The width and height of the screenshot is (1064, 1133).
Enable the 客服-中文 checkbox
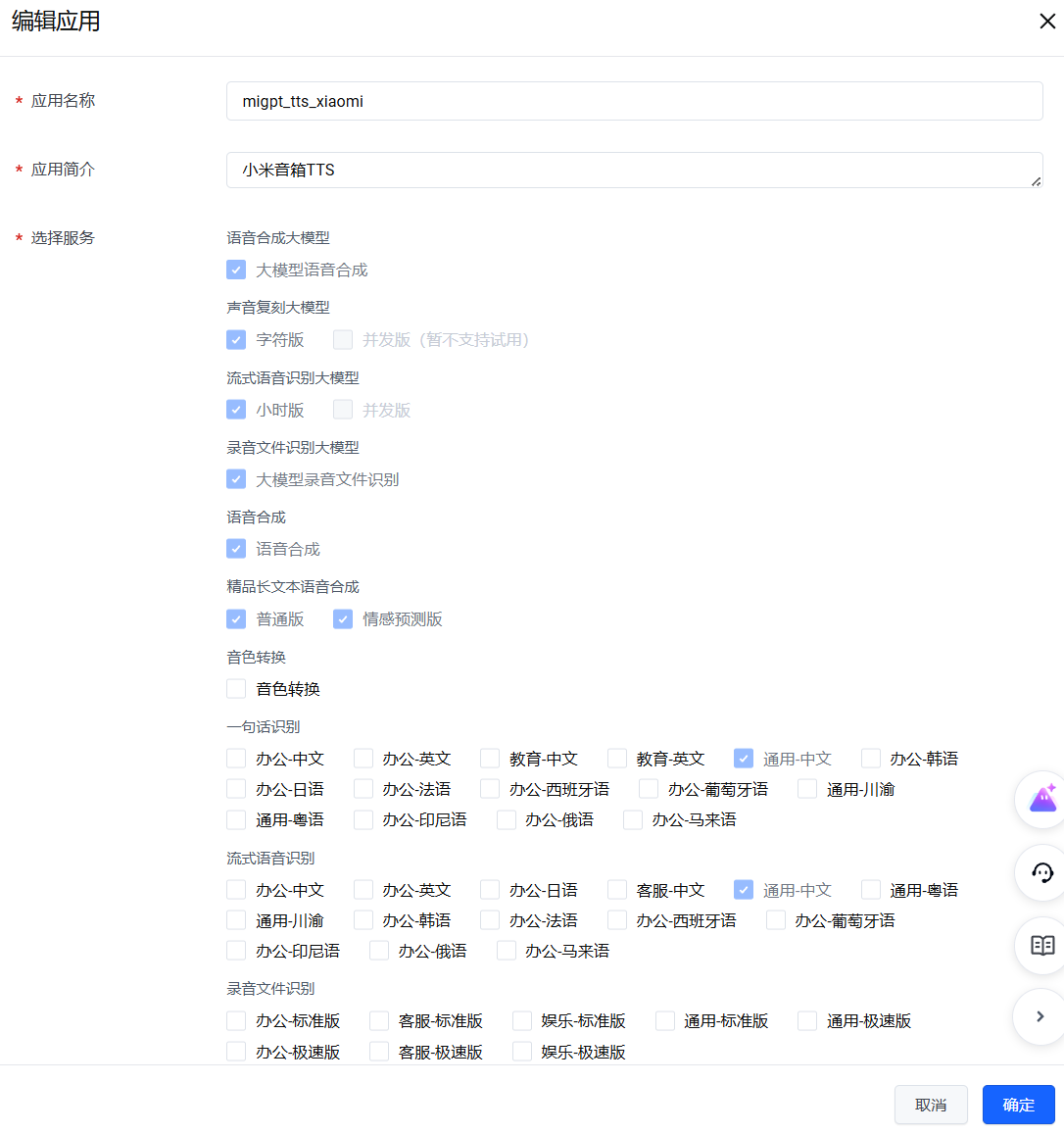tap(617, 890)
